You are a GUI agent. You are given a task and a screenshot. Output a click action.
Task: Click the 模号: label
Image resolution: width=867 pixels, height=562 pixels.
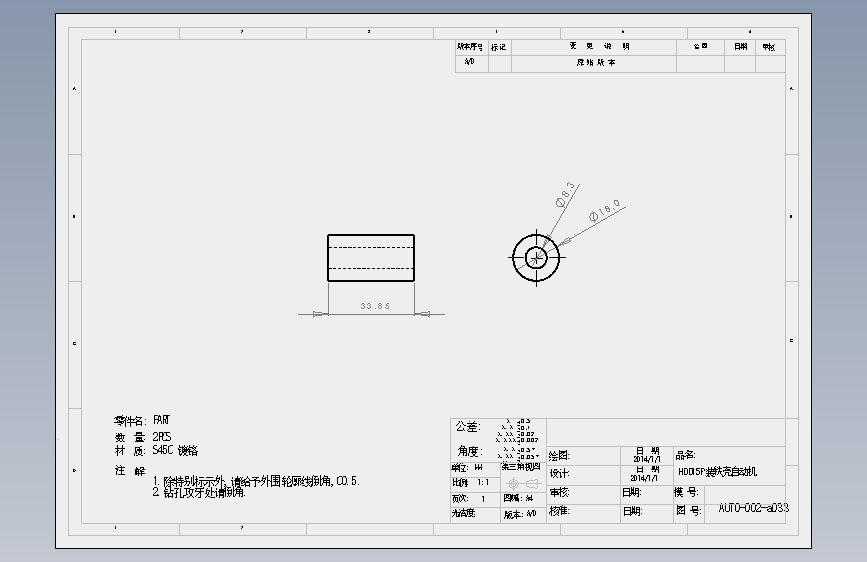pyautogui.click(x=686, y=492)
